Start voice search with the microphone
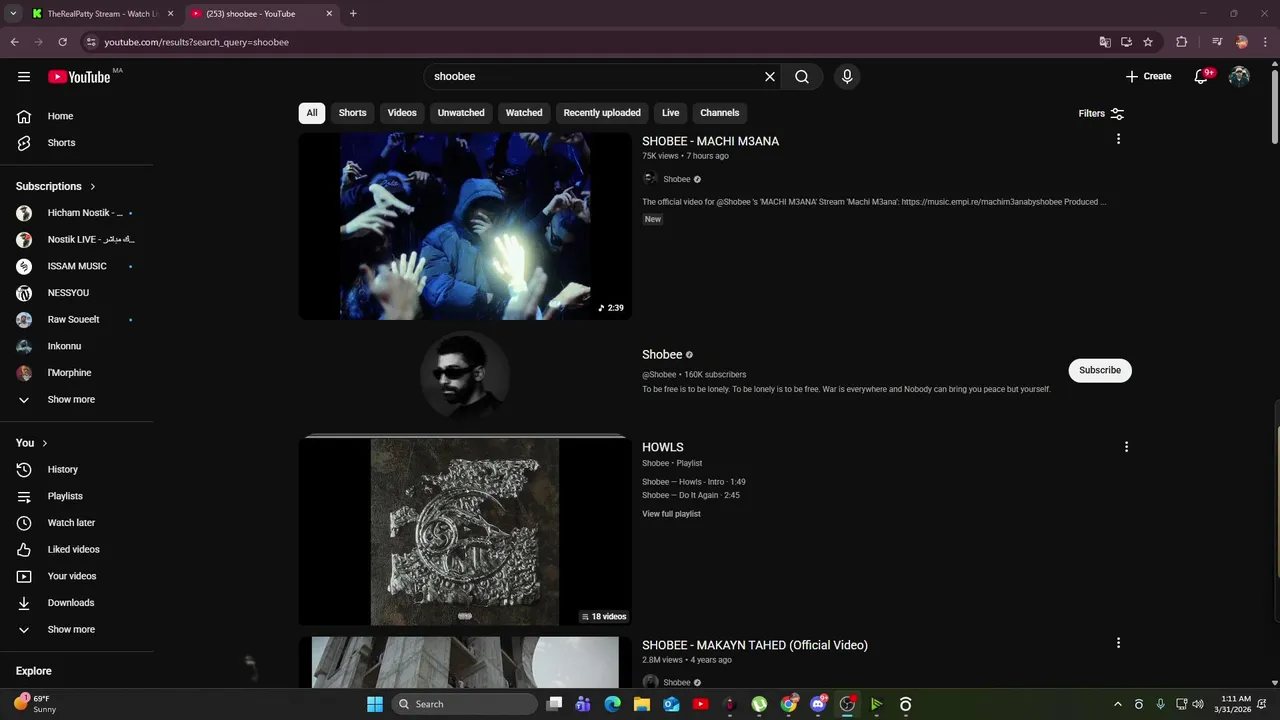 pos(847,76)
